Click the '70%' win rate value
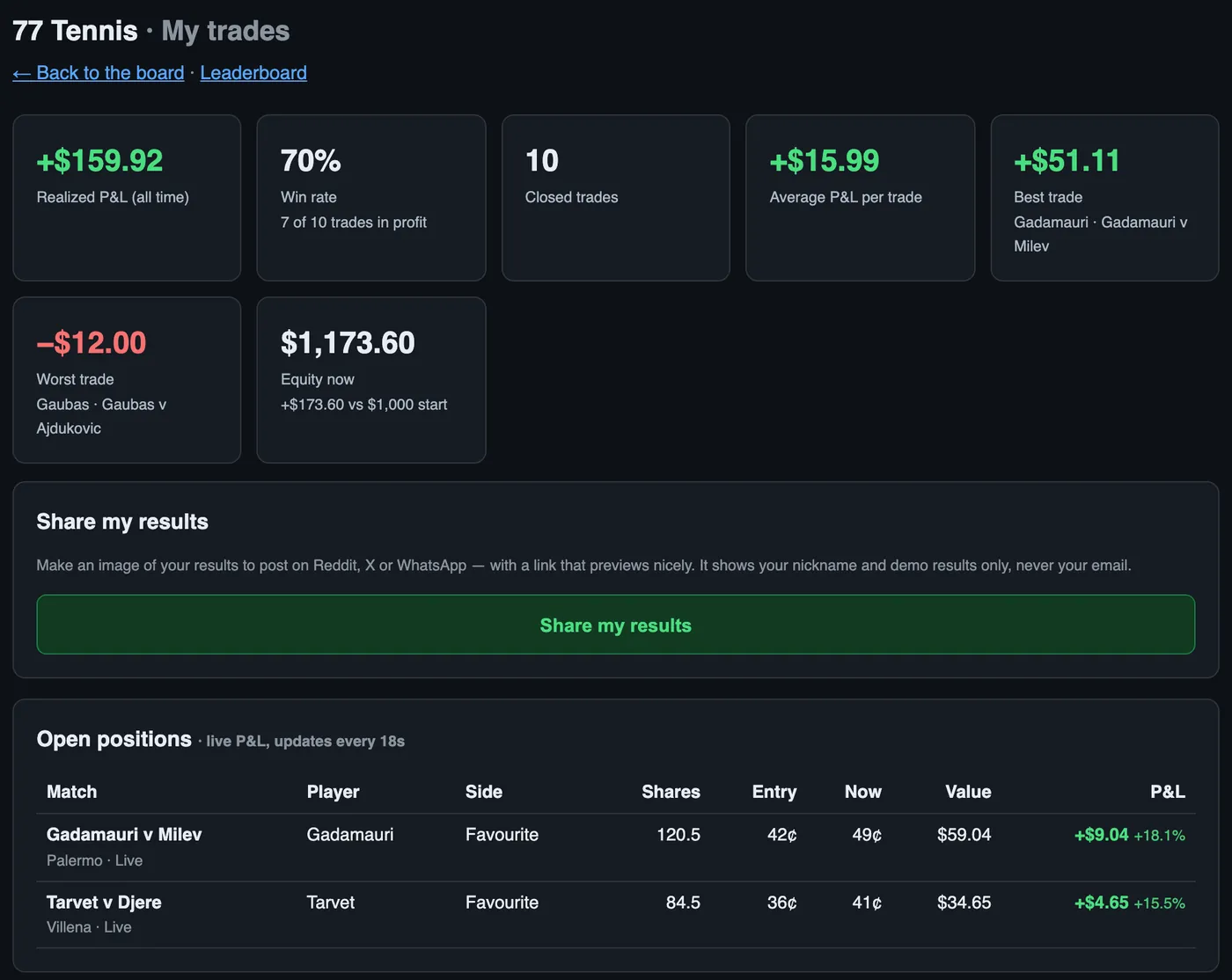 click(311, 160)
